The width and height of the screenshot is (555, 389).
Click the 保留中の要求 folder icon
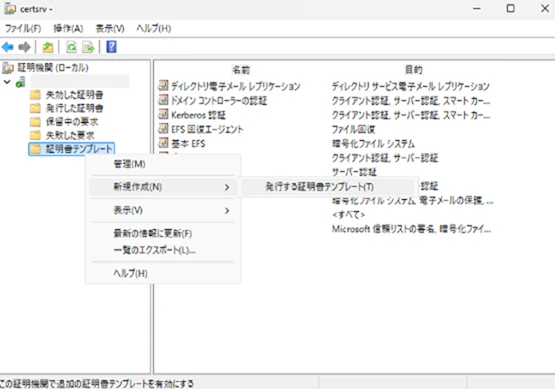pyautogui.click(x=35, y=122)
